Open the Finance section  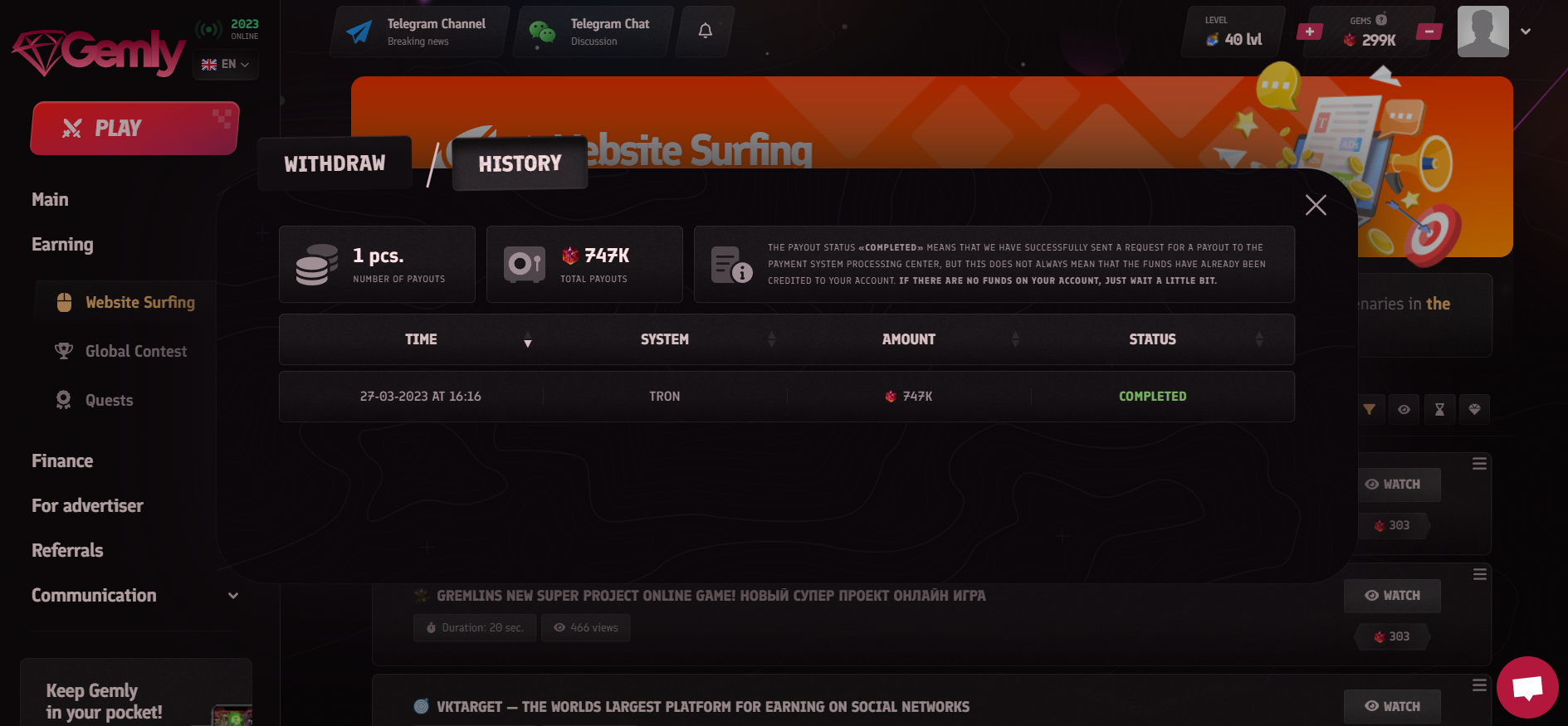(62, 460)
